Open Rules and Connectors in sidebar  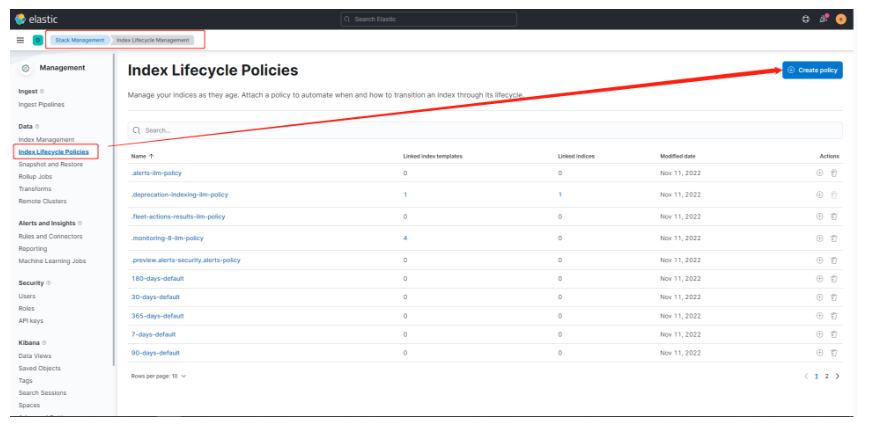(50, 236)
